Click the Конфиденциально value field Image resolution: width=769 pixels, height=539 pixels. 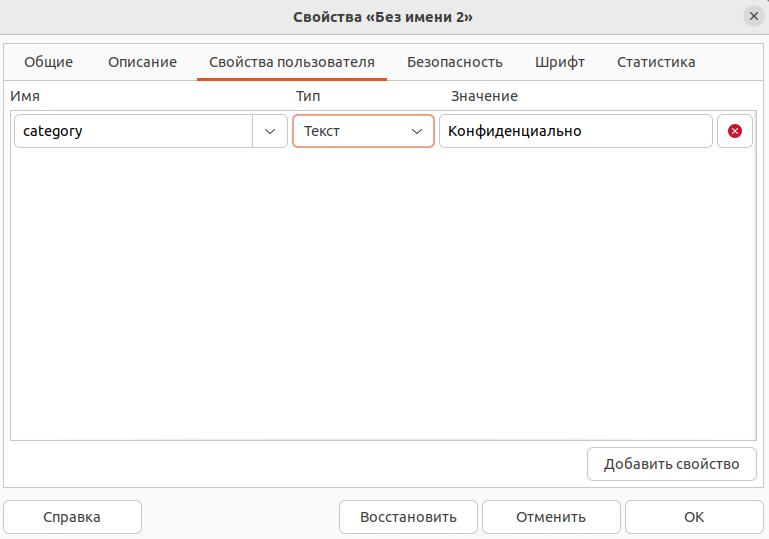(x=575, y=131)
